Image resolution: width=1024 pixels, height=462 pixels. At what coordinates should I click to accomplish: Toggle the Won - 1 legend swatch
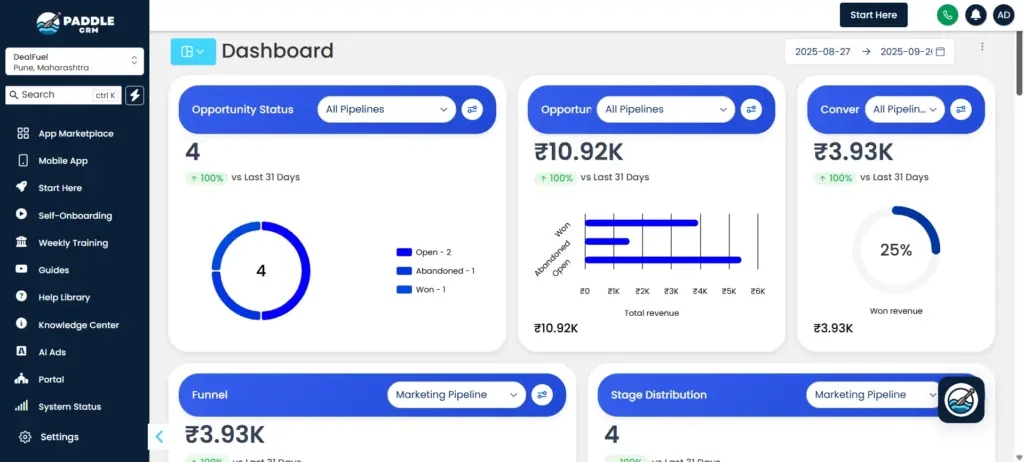coord(404,289)
